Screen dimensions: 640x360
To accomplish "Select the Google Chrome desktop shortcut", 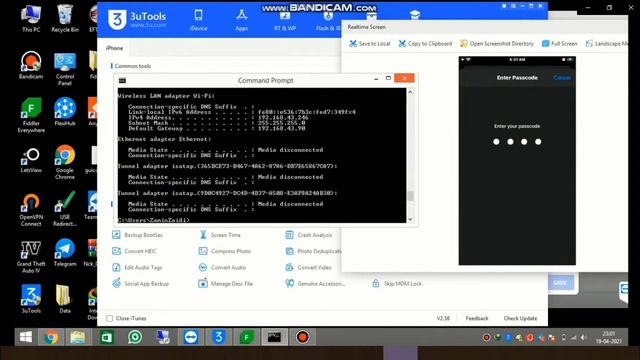I will (x=65, y=162).
